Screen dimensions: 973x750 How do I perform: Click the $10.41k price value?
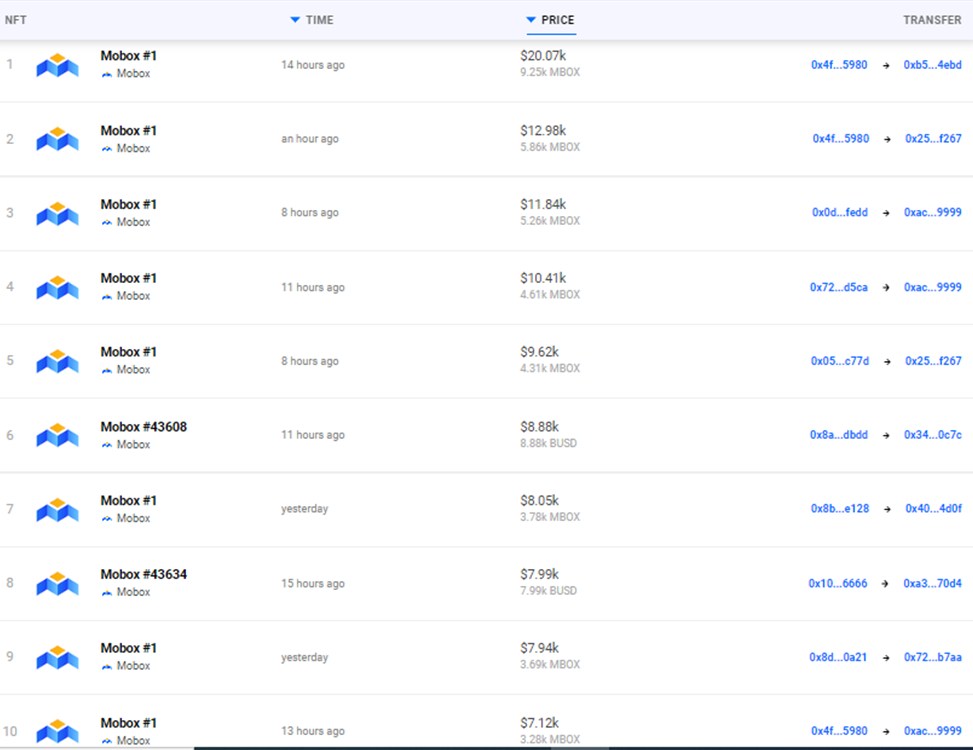point(543,279)
